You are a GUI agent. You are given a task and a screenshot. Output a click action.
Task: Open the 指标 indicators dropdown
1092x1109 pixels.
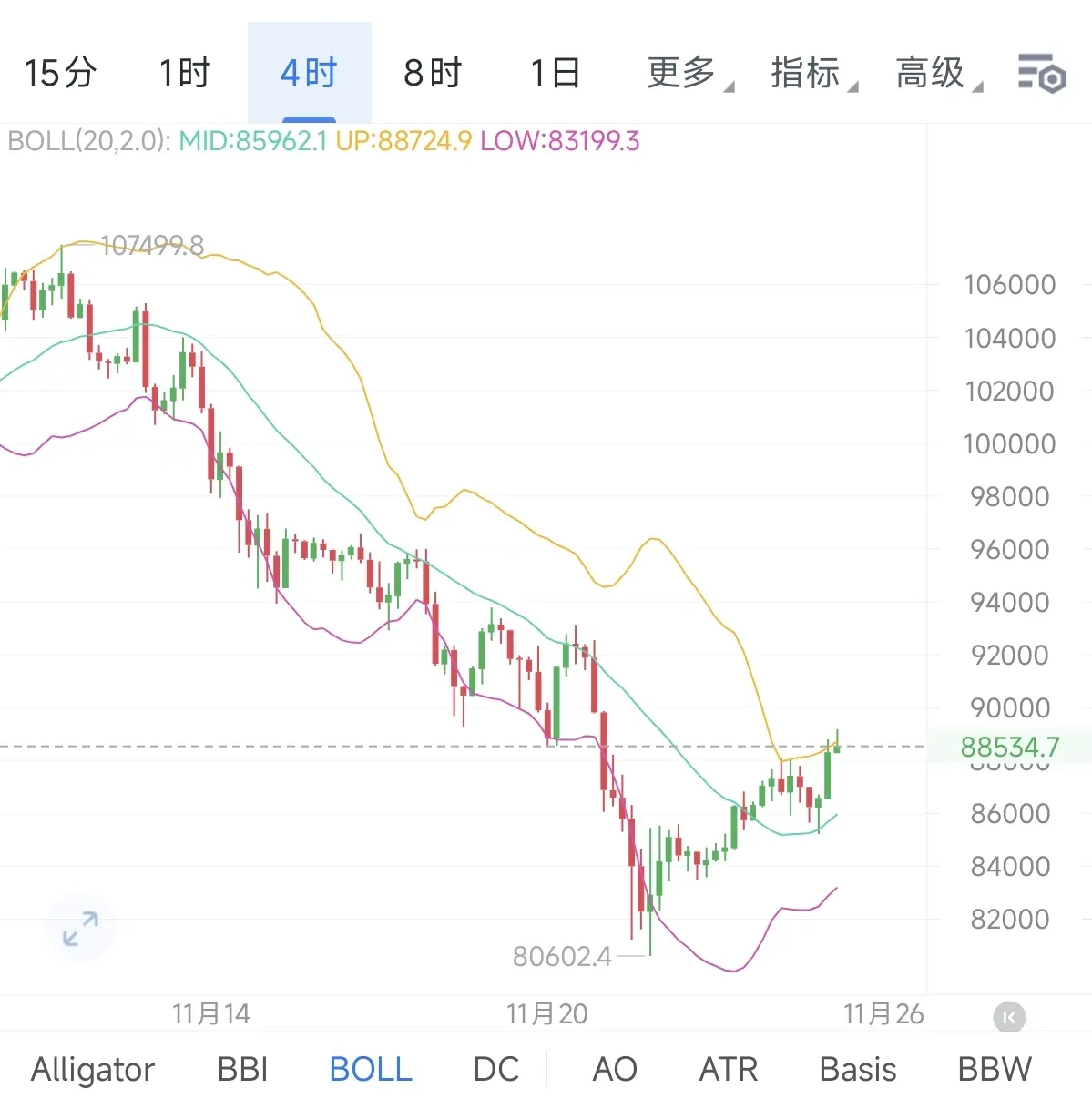tap(814, 73)
